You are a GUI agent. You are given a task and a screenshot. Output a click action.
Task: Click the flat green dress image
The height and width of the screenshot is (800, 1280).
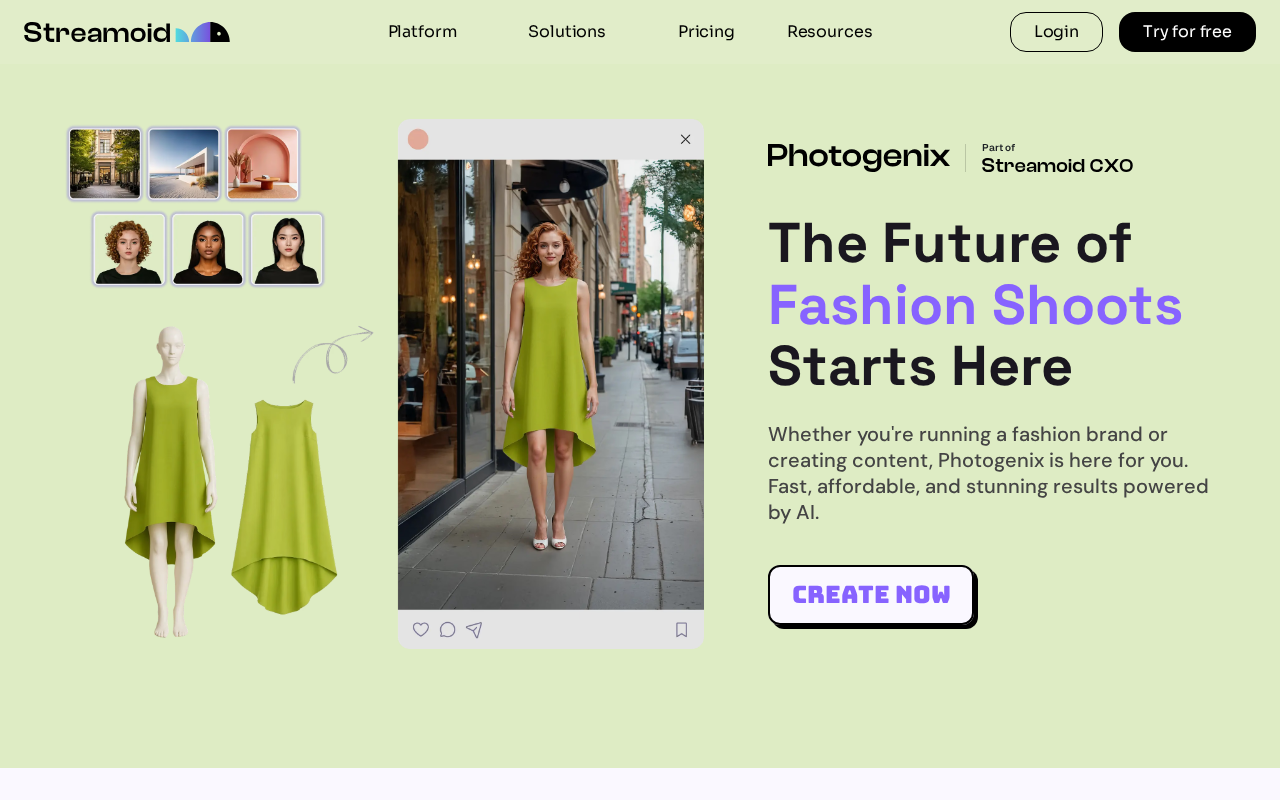(x=285, y=506)
